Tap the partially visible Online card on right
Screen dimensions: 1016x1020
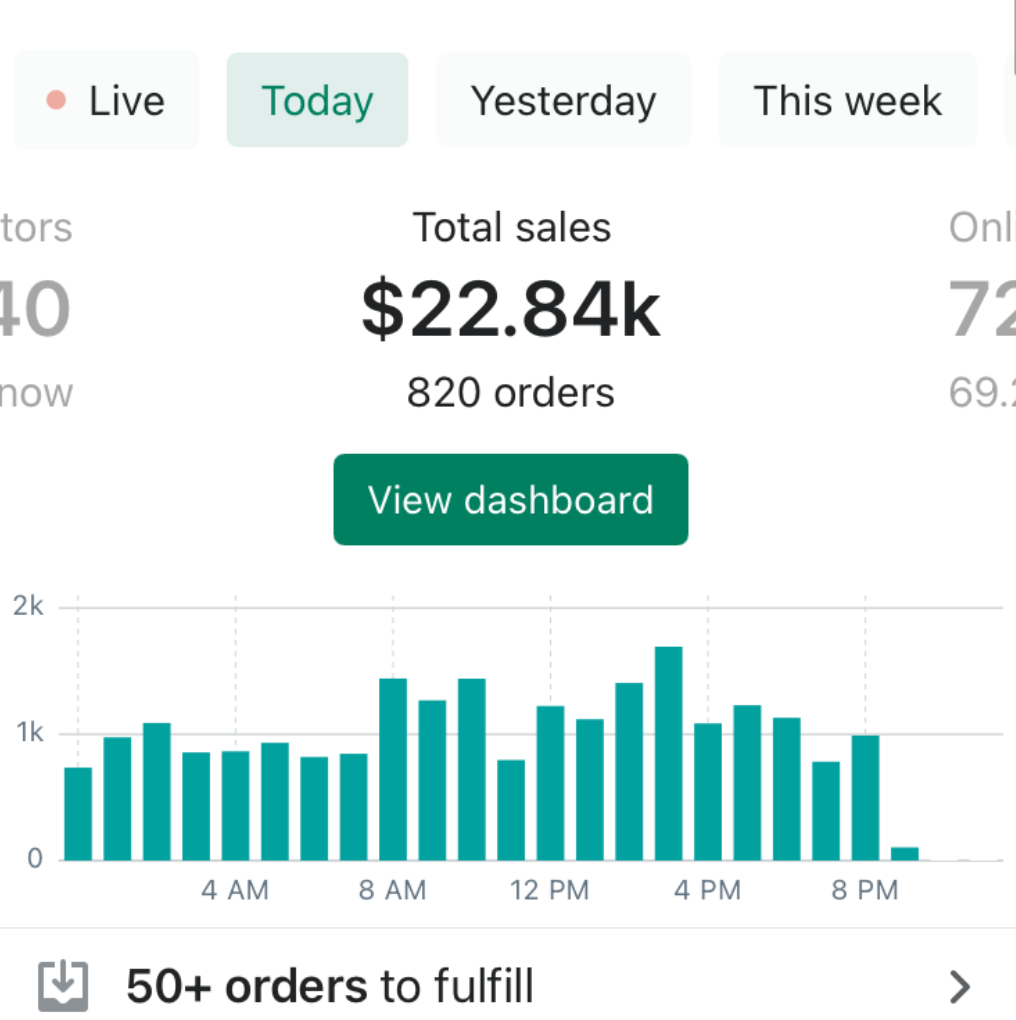point(982,310)
